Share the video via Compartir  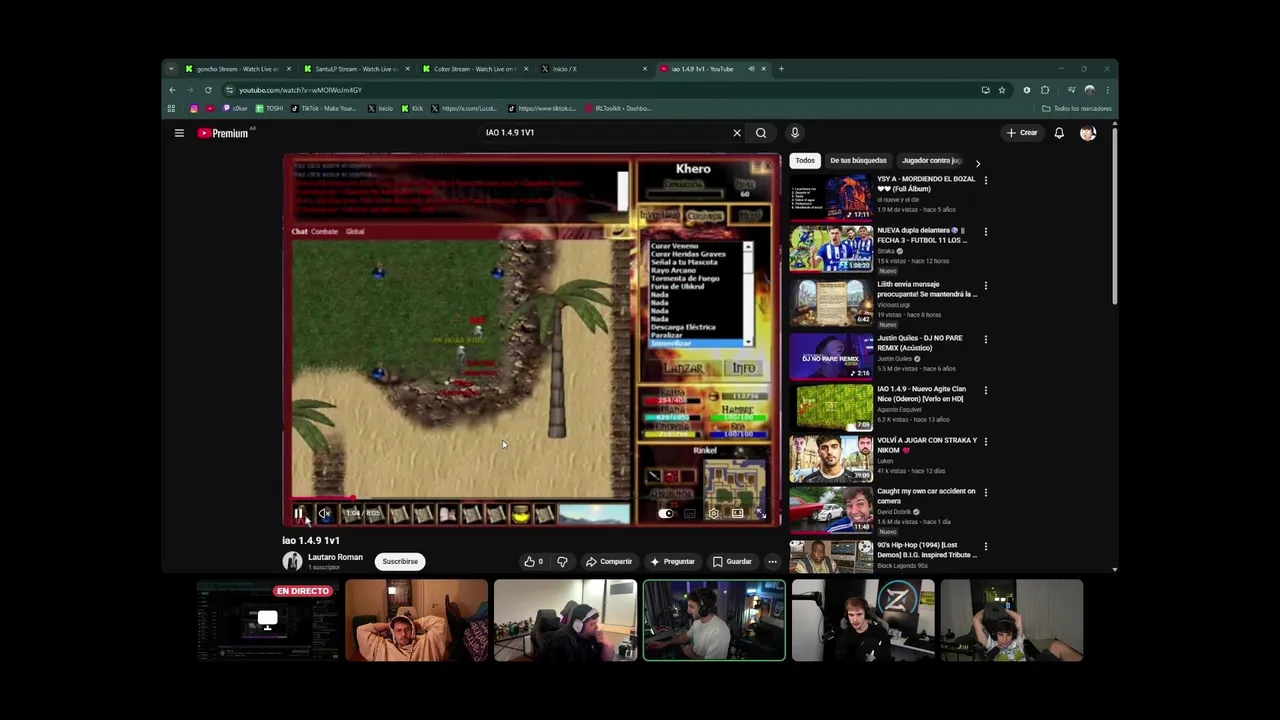[x=608, y=562]
